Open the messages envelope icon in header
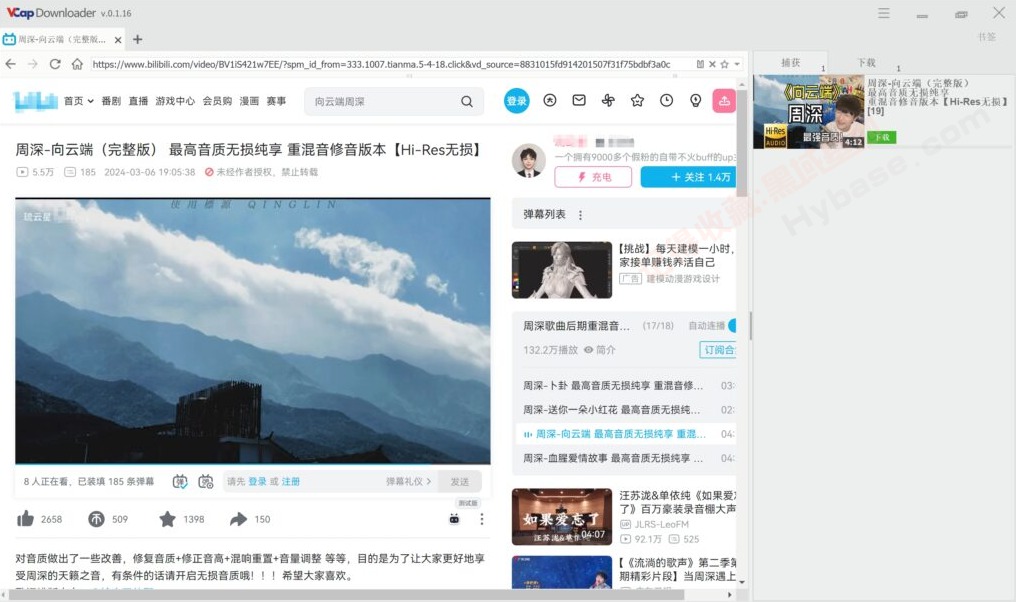This screenshot has width=1016, height=602. tap(579, 101)
